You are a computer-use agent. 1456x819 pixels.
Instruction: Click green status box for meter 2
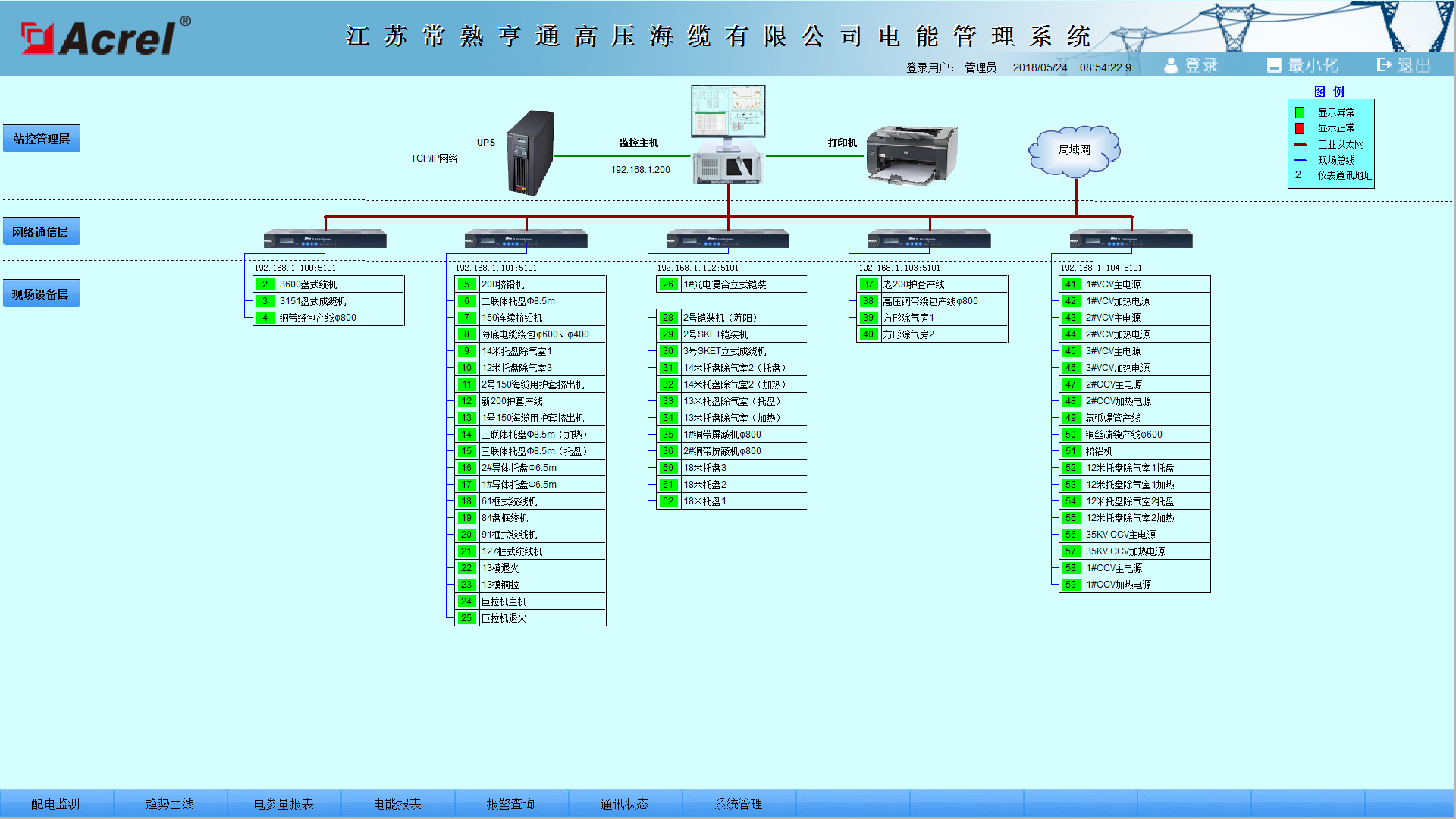[265, 284]
